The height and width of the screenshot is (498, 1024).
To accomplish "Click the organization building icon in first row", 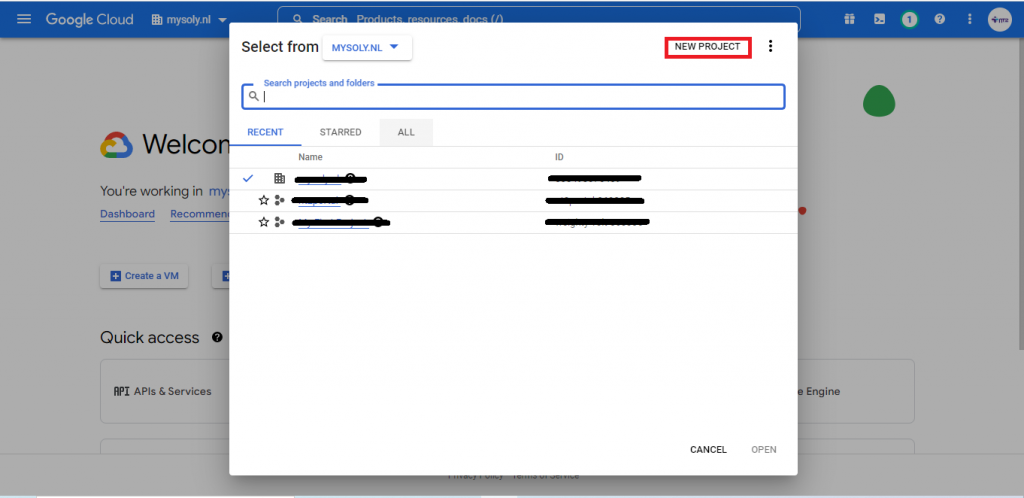I will [280, 178].
